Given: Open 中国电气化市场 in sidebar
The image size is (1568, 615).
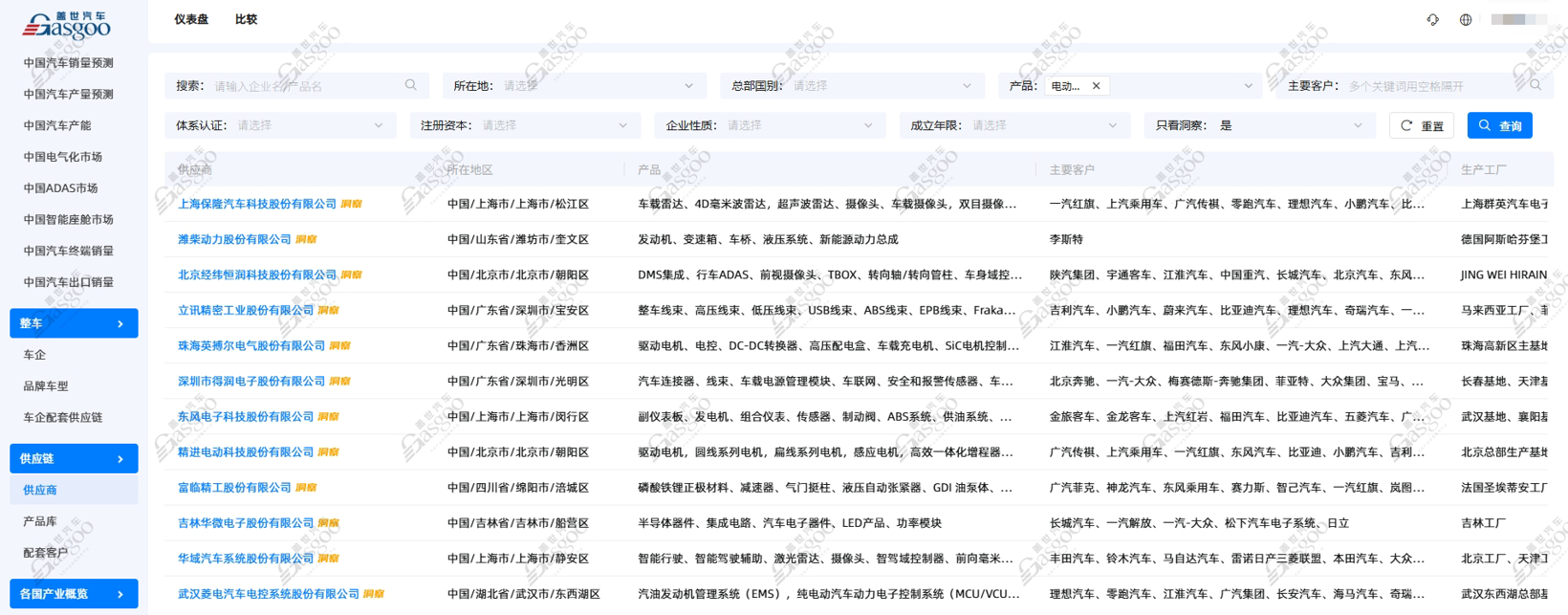Looking at the screenshot, I should tap(63, 157).
